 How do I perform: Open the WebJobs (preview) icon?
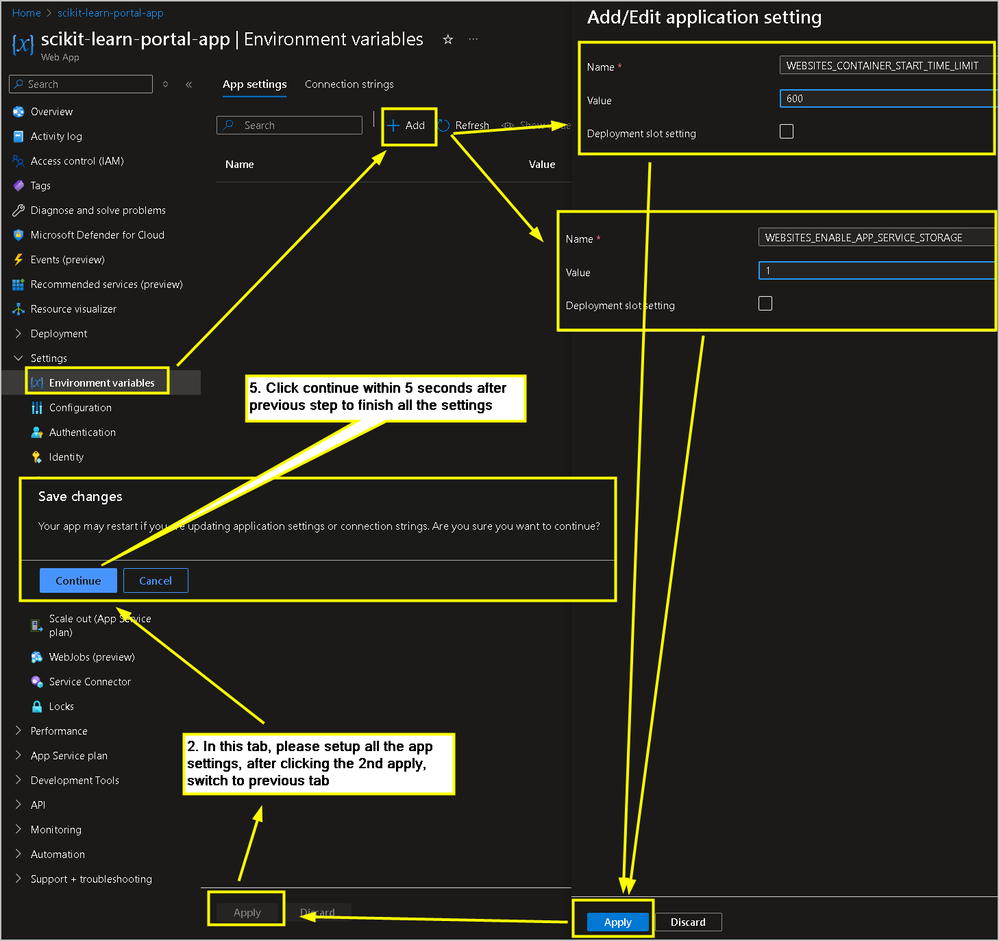(37, 657)
